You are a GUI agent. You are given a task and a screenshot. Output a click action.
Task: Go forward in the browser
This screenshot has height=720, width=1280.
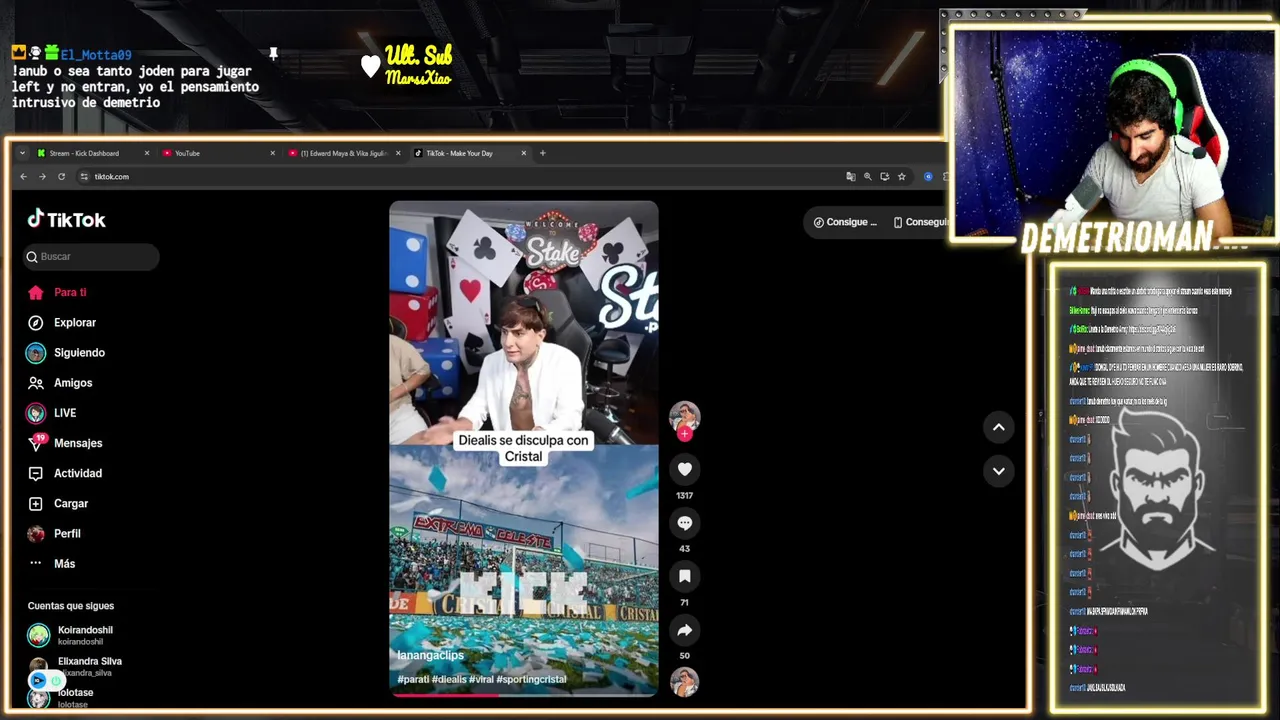tap(42, 177)
